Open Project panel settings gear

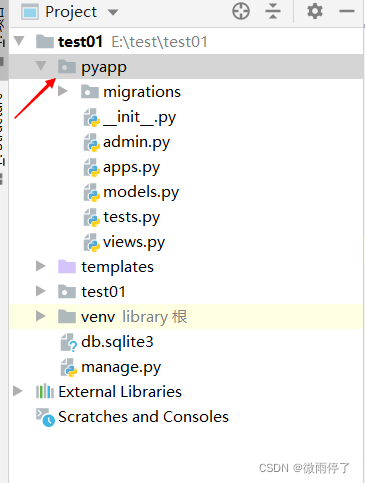315,11
